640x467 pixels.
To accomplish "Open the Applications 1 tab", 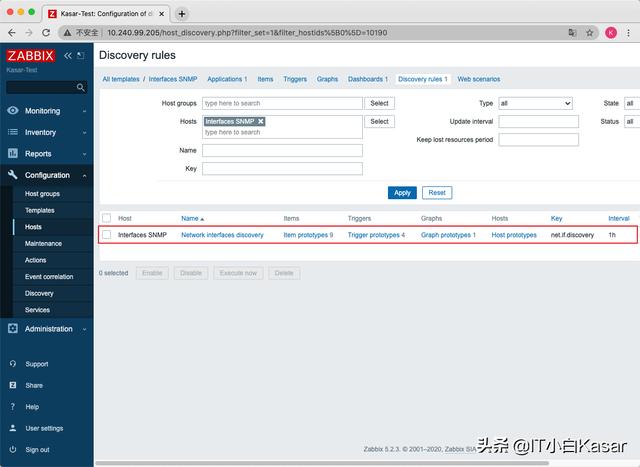I will [x=227, y=79].
